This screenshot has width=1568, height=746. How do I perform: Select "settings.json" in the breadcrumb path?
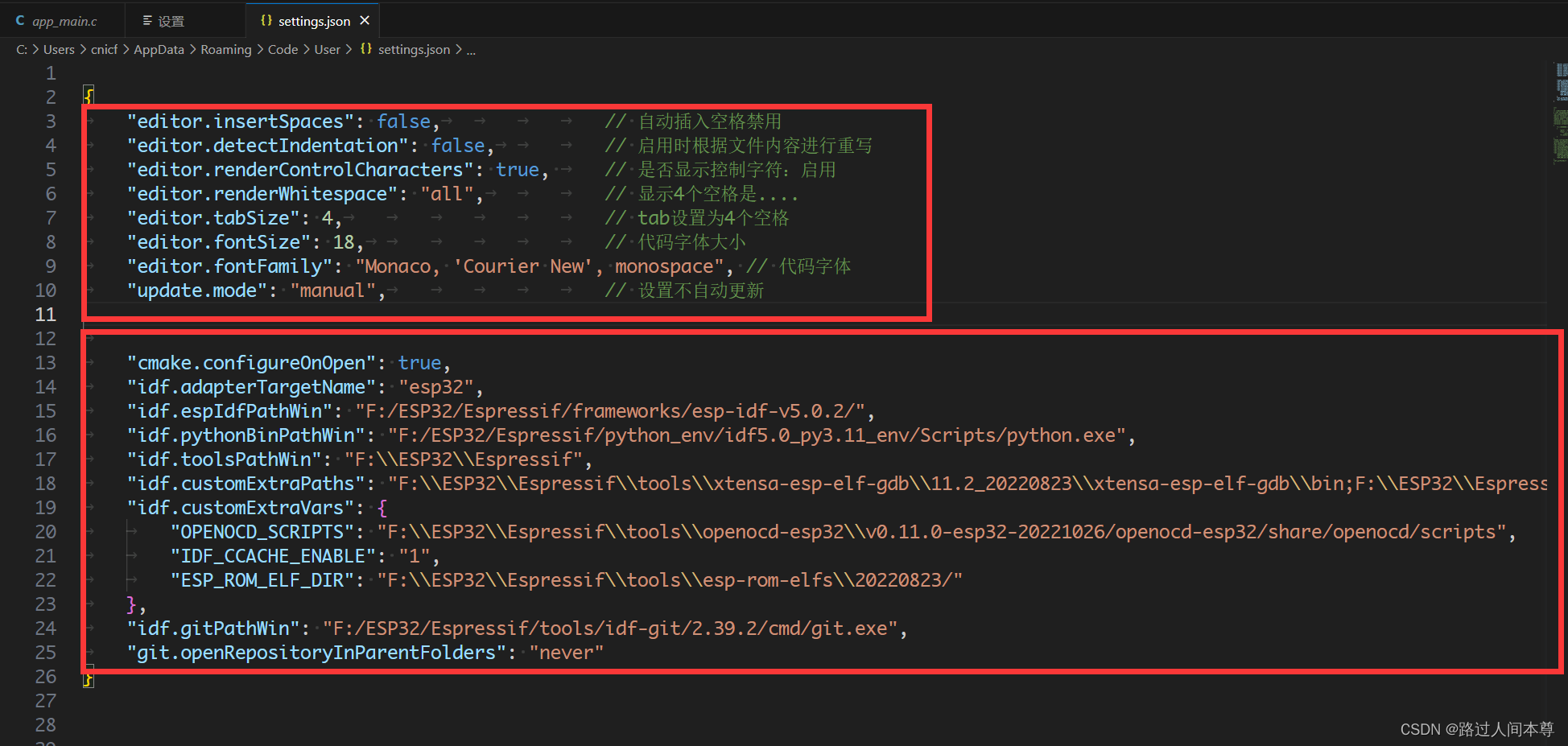coord(414,49)
